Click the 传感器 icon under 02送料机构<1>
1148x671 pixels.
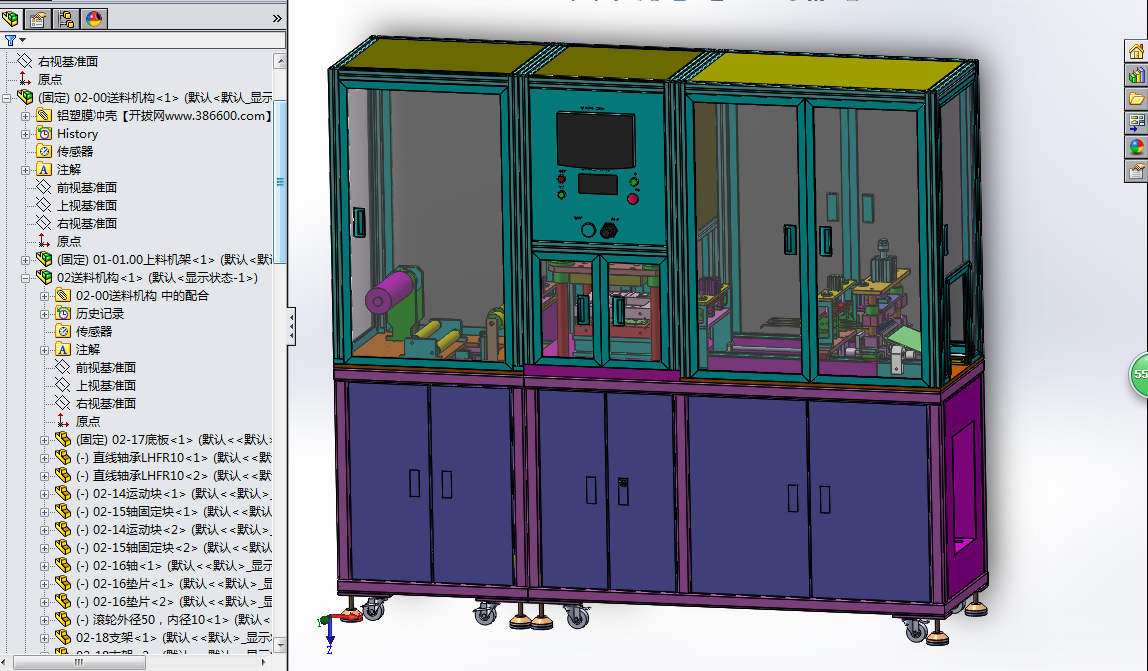[63, 331]
